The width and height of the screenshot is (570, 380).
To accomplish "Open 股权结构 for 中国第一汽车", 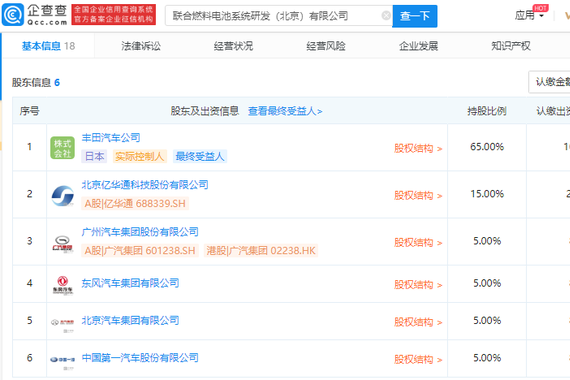I will (x=418, y=360).
